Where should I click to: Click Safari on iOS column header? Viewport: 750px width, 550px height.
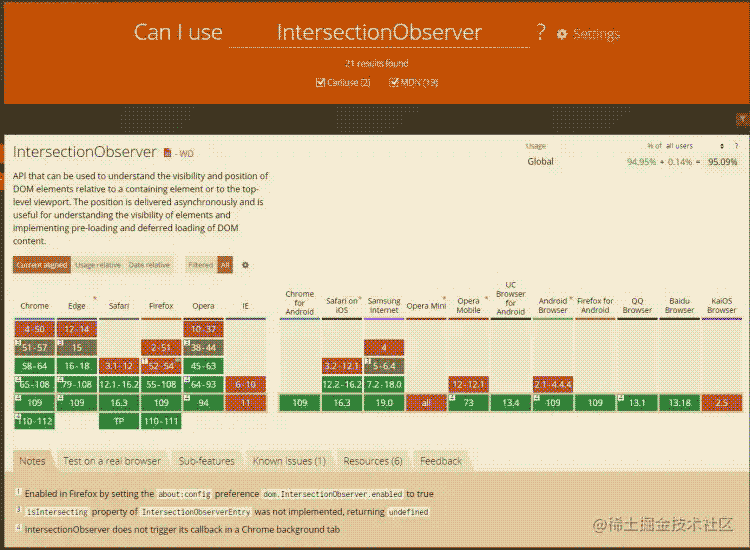tap(342, 305)
